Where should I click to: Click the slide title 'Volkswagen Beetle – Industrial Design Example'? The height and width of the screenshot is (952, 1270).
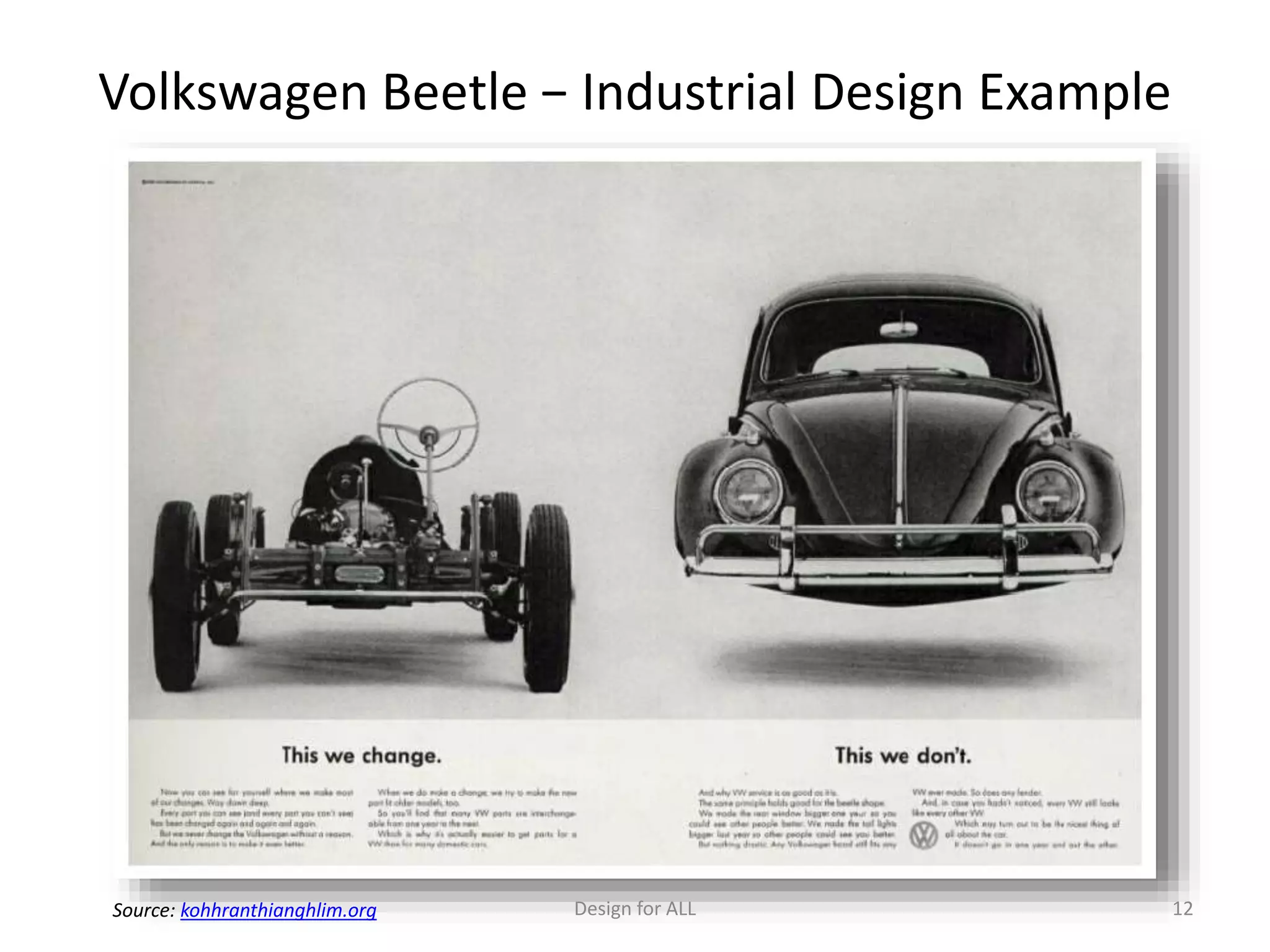pyautogui.click(x=634, y=92)
